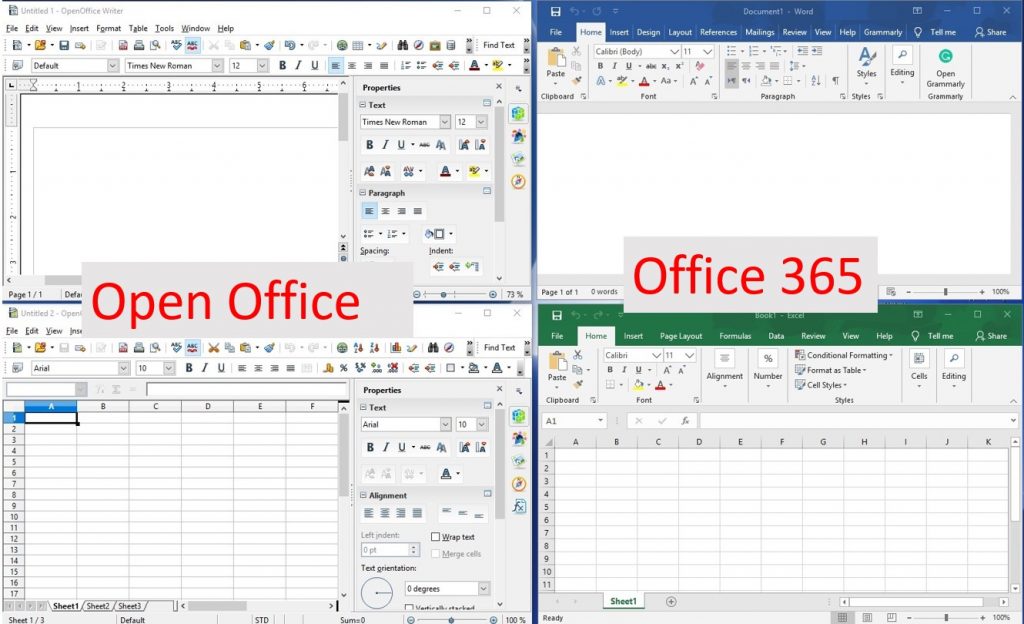Open Format menu in OpenOffice Writer
Viewport: 1024px width, 624px height.
click(x=108, y=29)
